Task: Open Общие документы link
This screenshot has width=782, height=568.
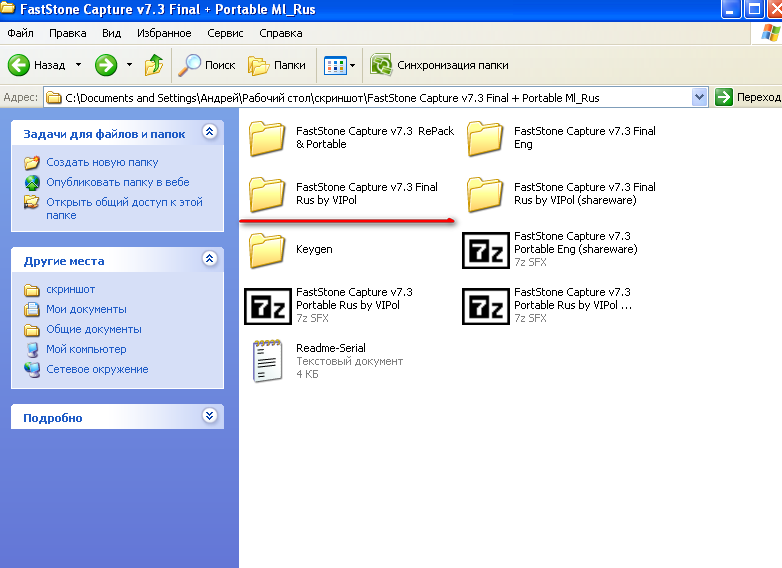Action: (x=94, y=330)
